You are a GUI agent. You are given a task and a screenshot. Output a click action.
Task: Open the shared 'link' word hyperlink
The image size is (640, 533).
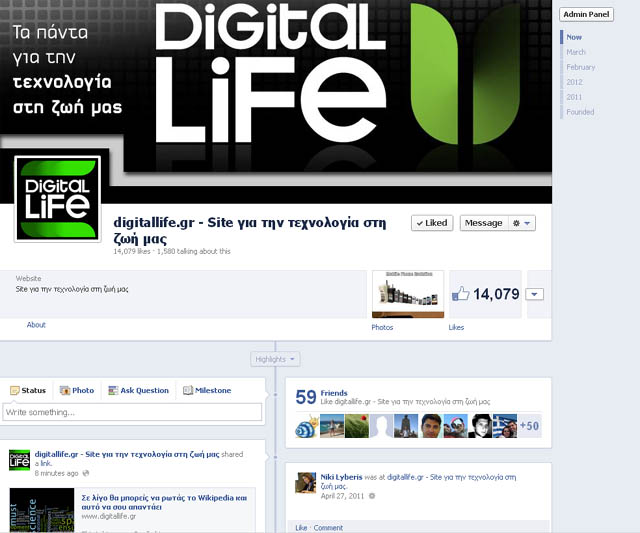point(46,464)
